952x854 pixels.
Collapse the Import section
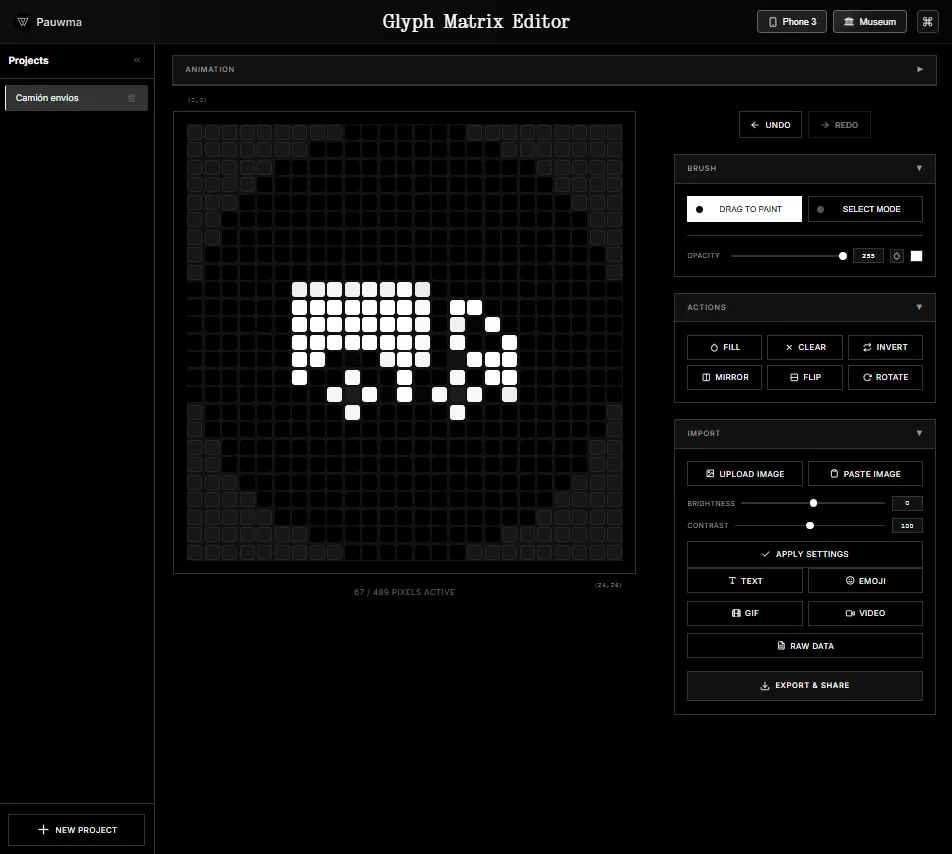[x=919, y=433]
